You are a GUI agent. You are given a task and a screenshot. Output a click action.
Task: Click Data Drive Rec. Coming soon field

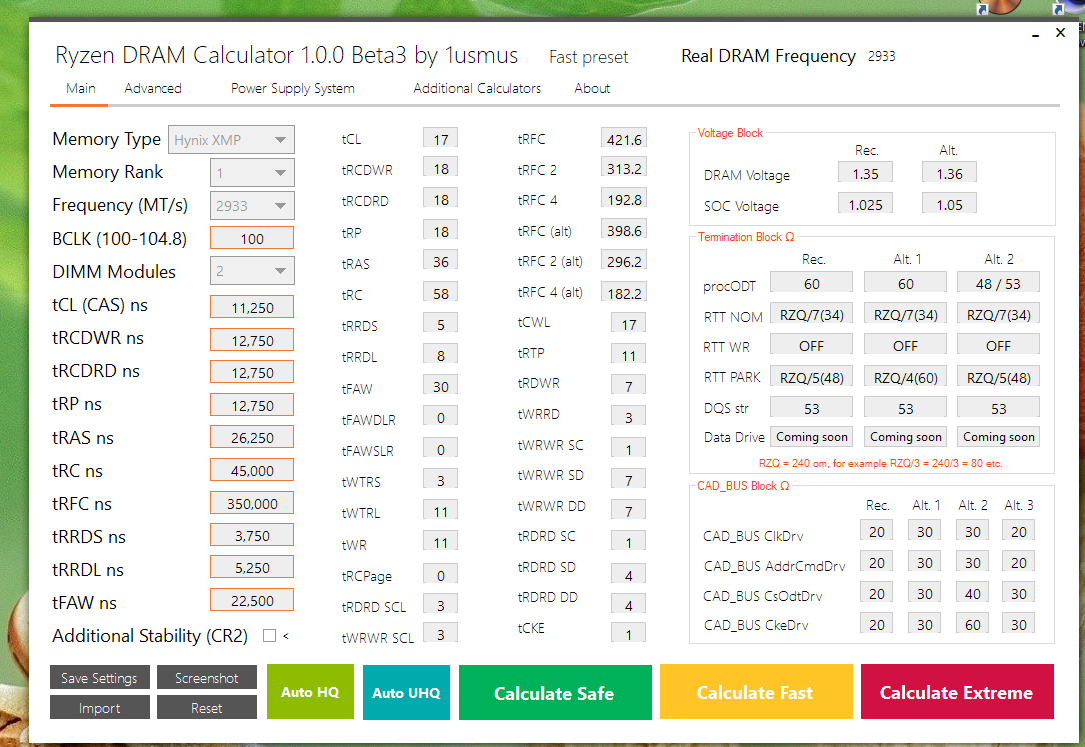pyautogui.click(x=812, y=436)
